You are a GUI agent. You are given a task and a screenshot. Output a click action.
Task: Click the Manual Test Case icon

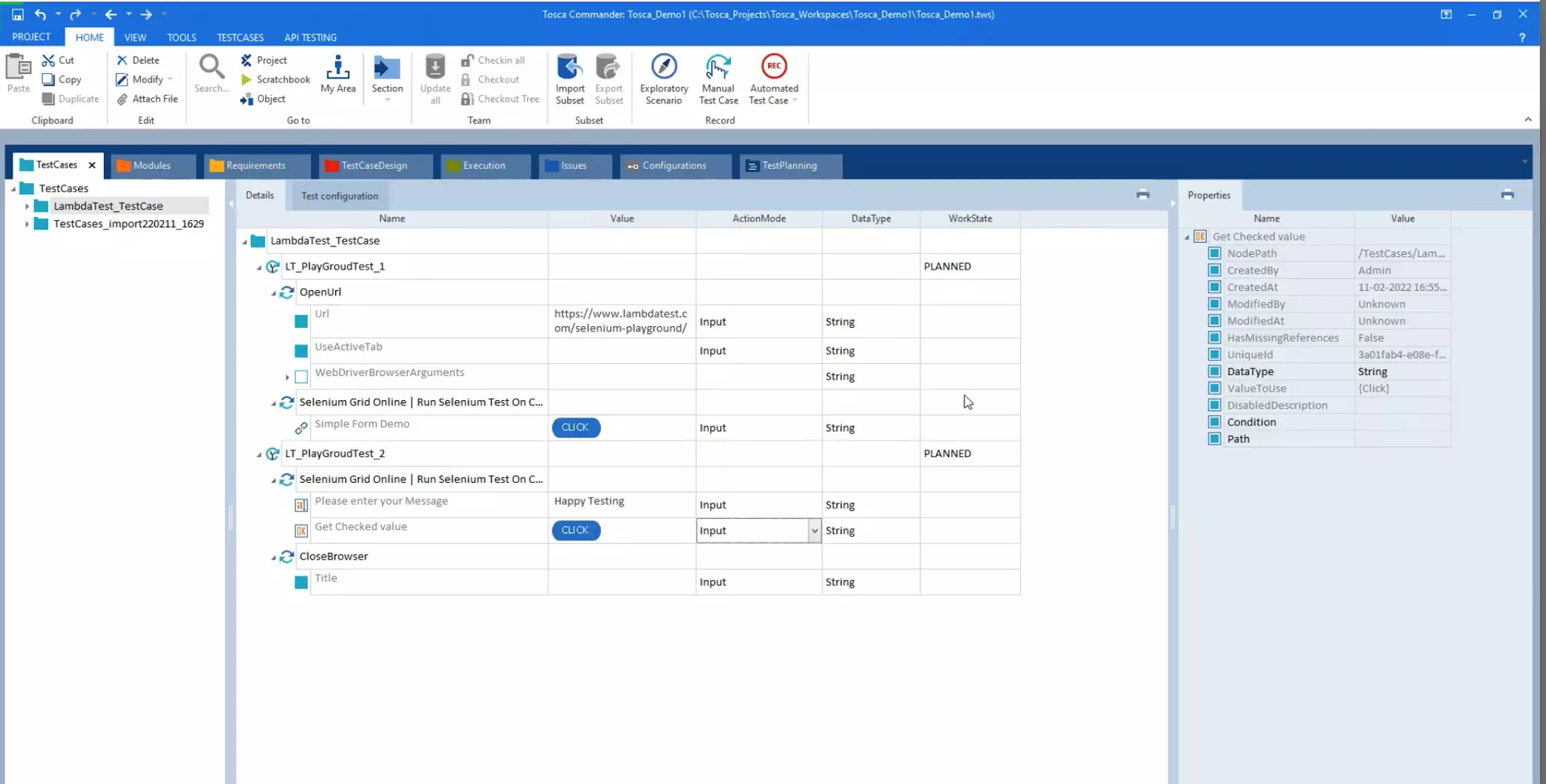pos(718,67)
